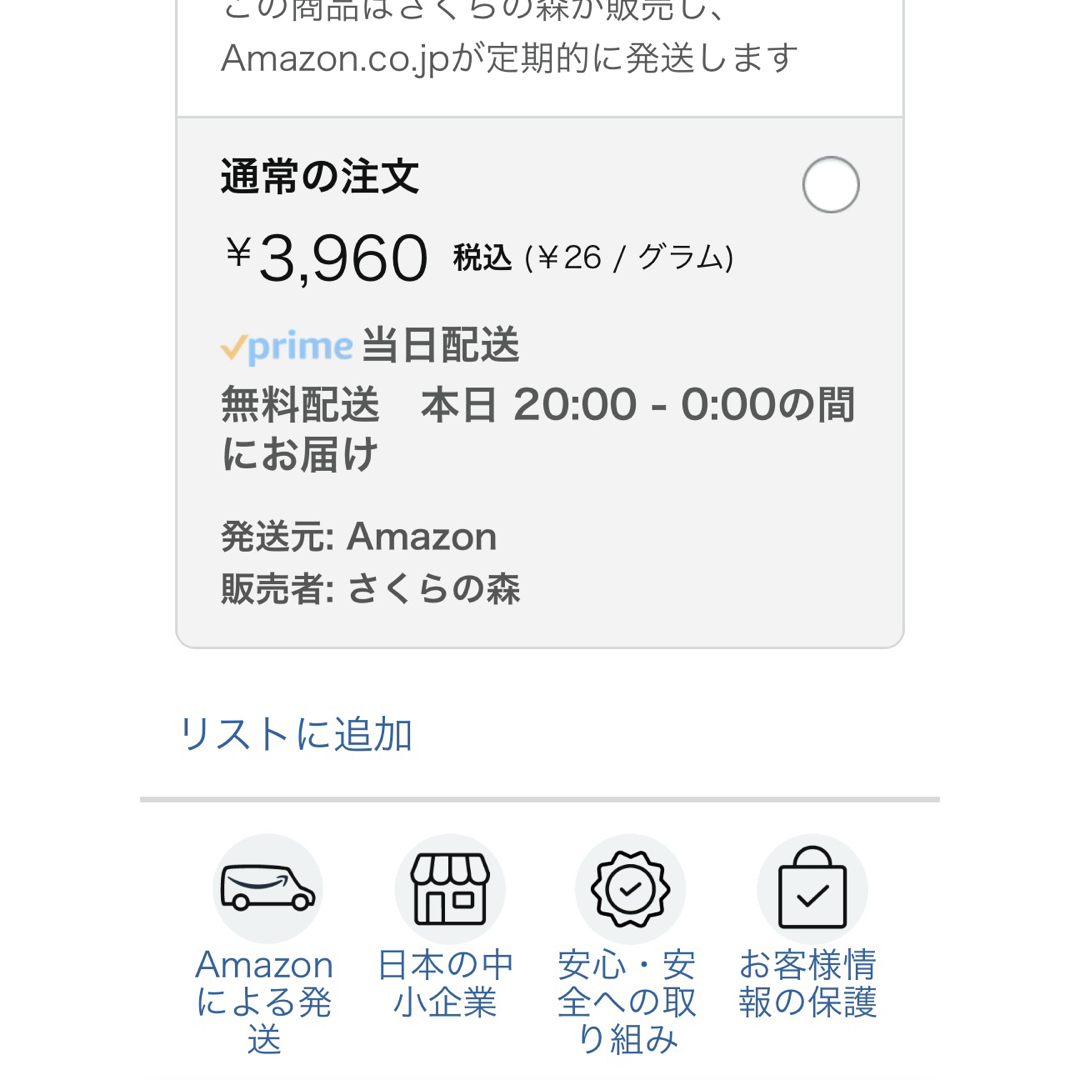This screenshot has width=1080, height=1080.
Task: Click the 通常の注文 heading
Action: click(x=320, y=176)
